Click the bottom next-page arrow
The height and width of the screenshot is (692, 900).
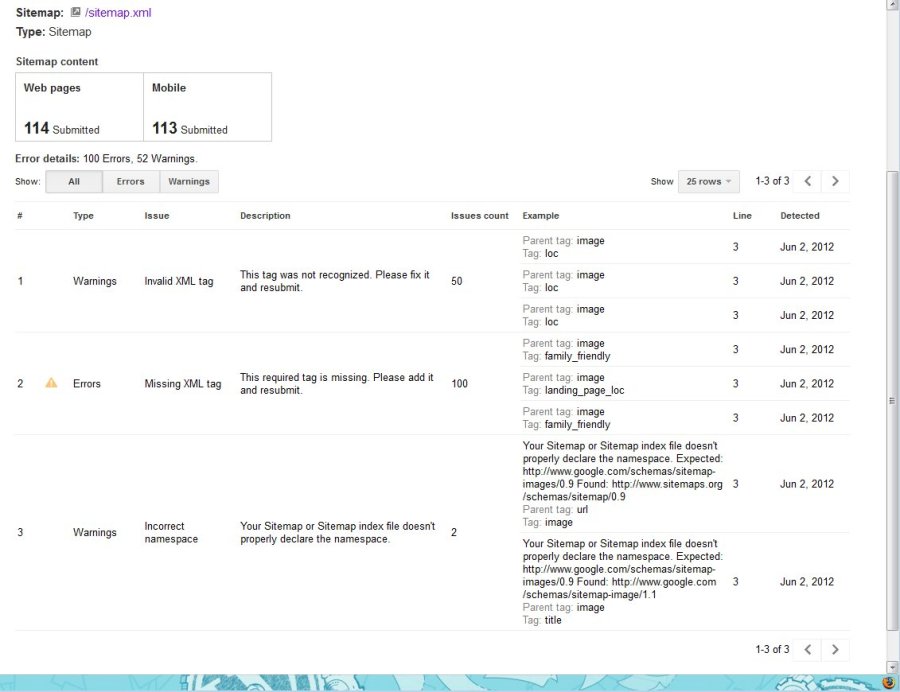pyautogui.click(x=835, y=649)
